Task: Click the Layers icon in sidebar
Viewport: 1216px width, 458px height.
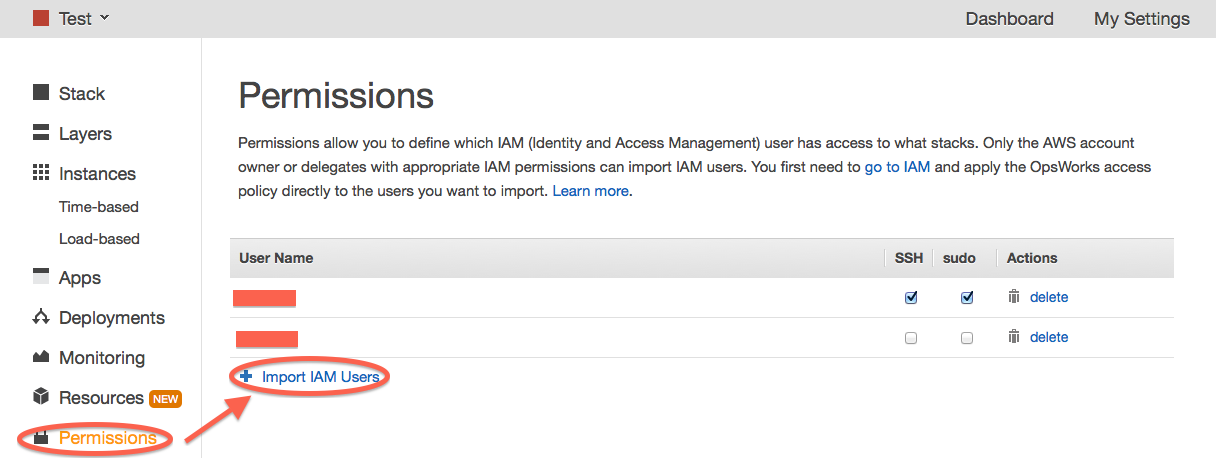Action: (41, 133)
